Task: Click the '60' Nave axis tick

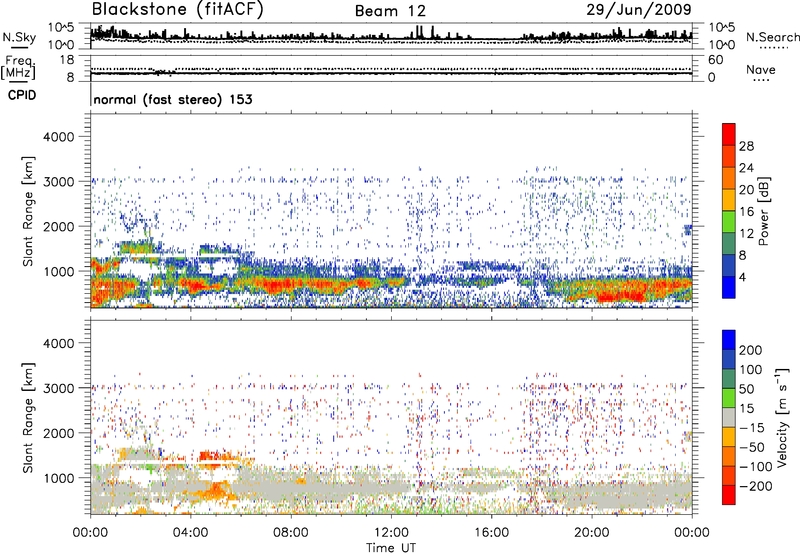Action: (x=715, y=60)
